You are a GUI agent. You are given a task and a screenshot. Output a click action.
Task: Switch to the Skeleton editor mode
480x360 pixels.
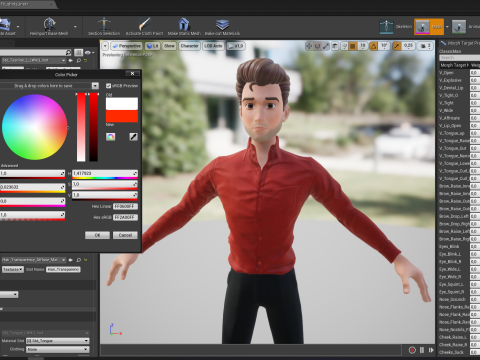pos(386,27)
